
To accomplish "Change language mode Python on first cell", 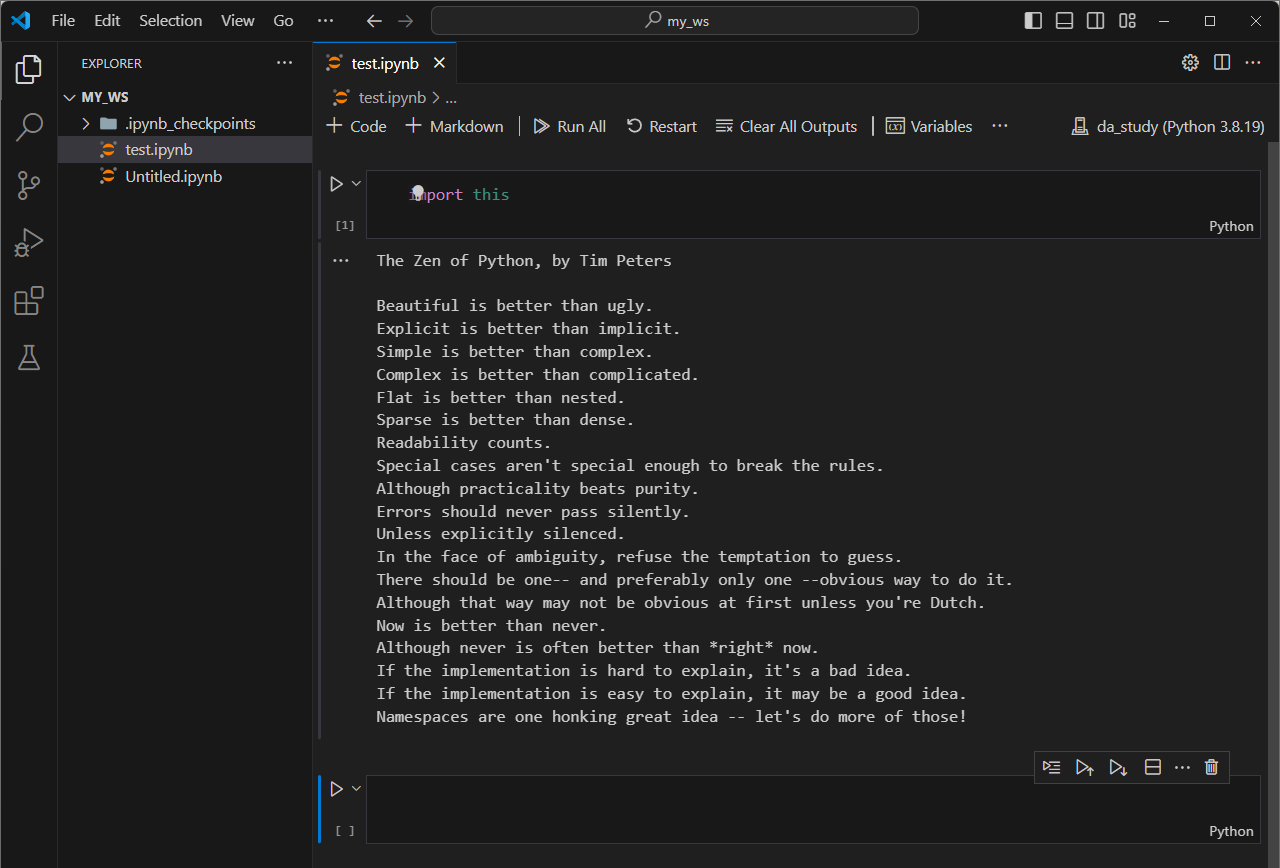I will click(x=1231, y=226).
